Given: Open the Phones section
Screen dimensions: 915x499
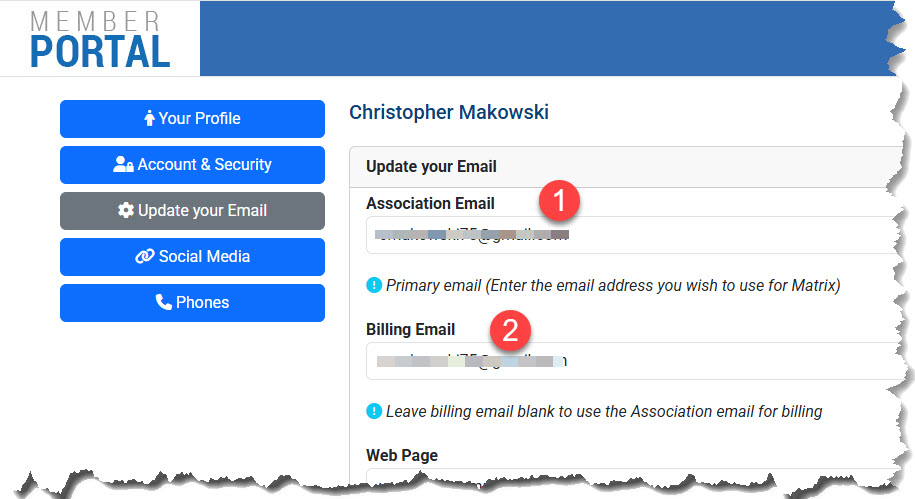Looking at the screenshot, I should (x=192, y=303).
